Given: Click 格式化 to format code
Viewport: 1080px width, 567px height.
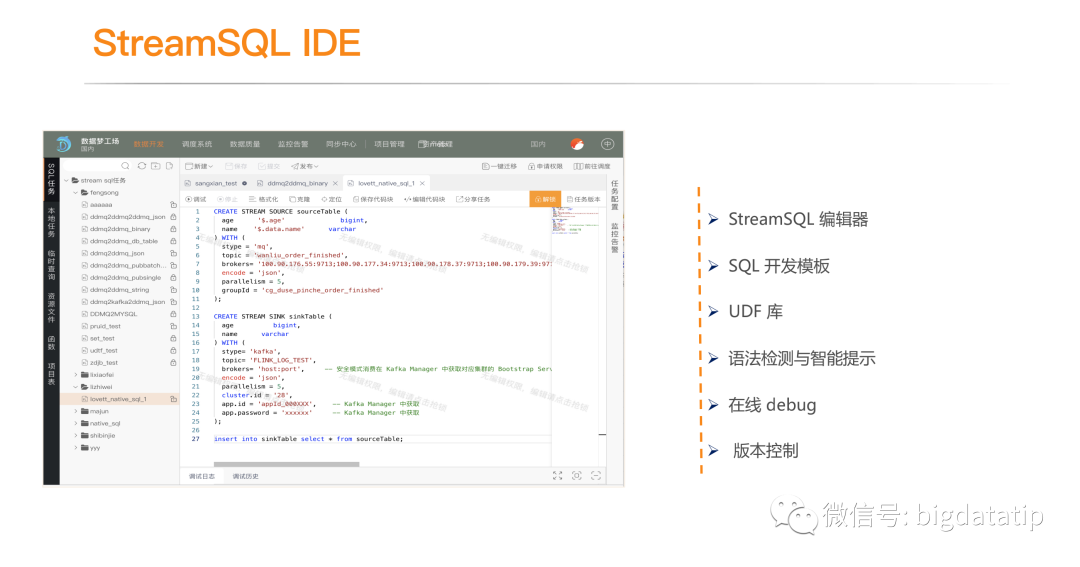Looking at the screenshot, I should (264, 199).
